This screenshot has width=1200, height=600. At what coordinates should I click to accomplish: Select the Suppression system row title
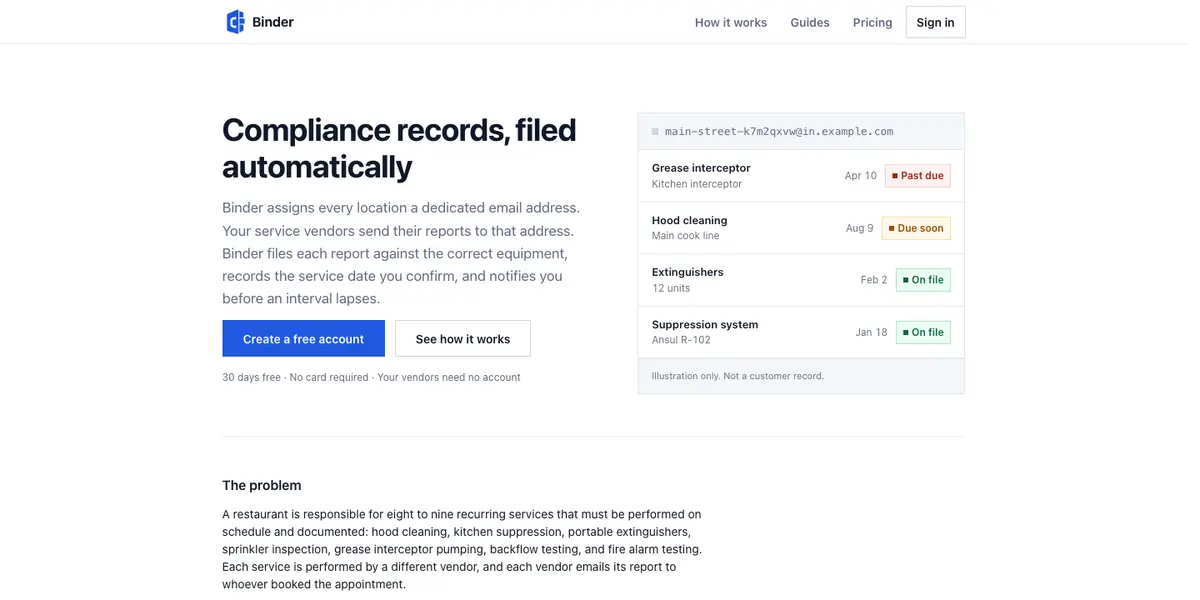705,324
